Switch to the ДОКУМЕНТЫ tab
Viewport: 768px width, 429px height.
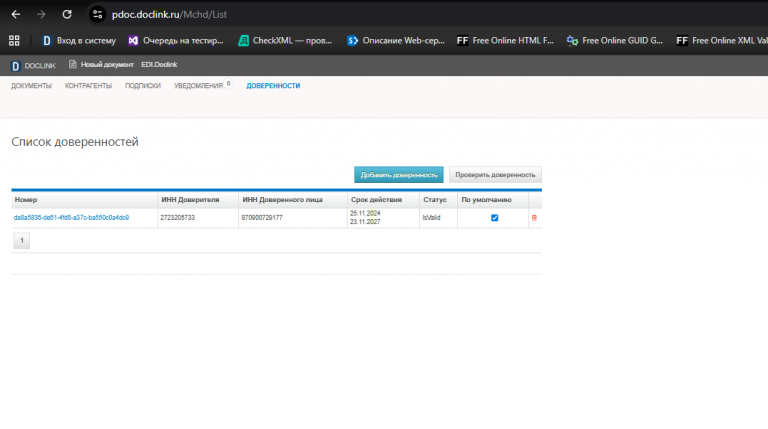pyautogui.click(x=31, y=86)
